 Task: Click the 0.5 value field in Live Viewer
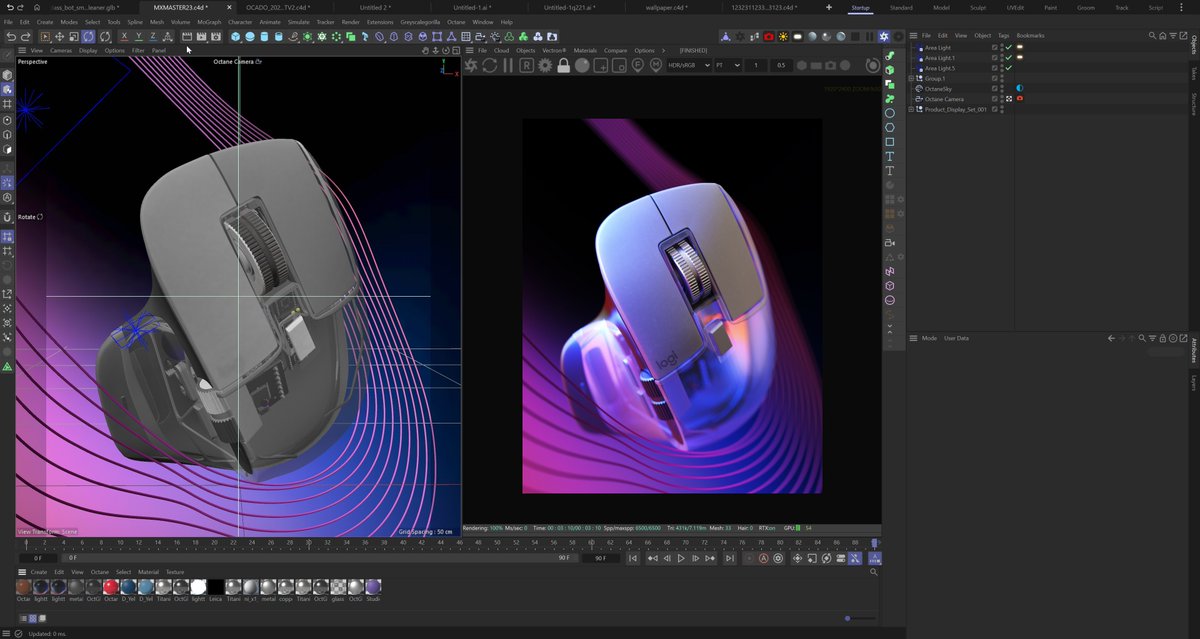coord(782,65)
